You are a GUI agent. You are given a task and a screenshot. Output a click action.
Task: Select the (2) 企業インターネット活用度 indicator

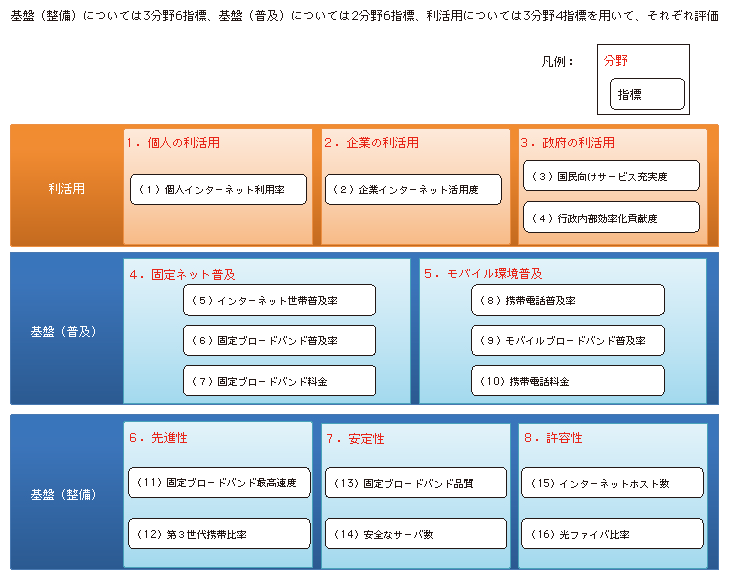click(x=413, y=189)
